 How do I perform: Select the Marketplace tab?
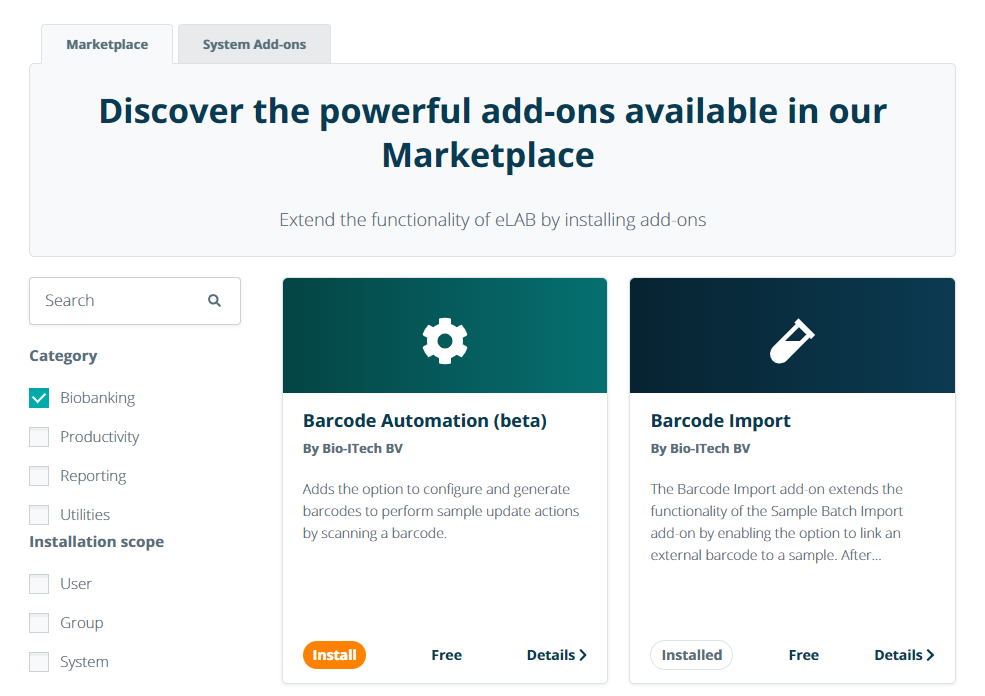(107, 45)
